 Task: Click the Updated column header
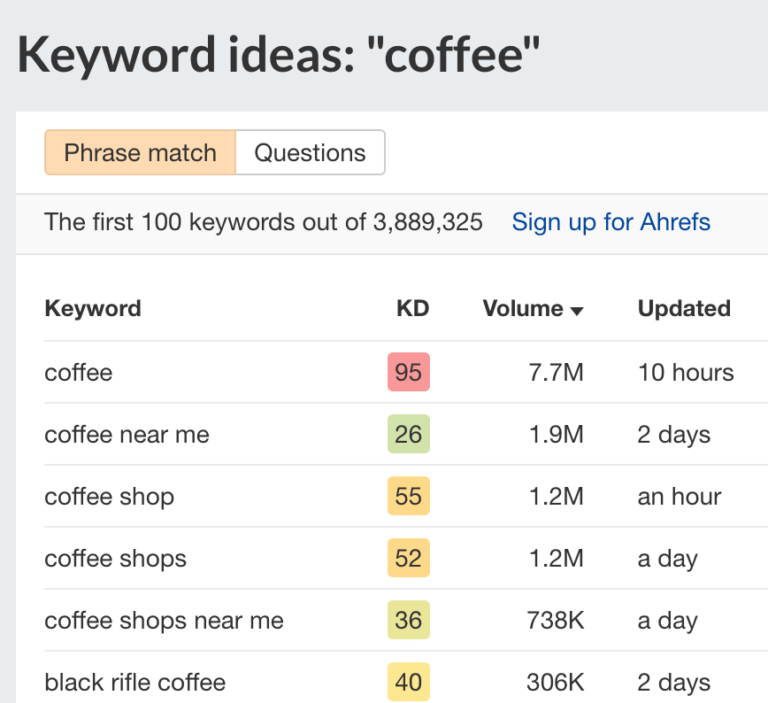[x=684, y=309]
